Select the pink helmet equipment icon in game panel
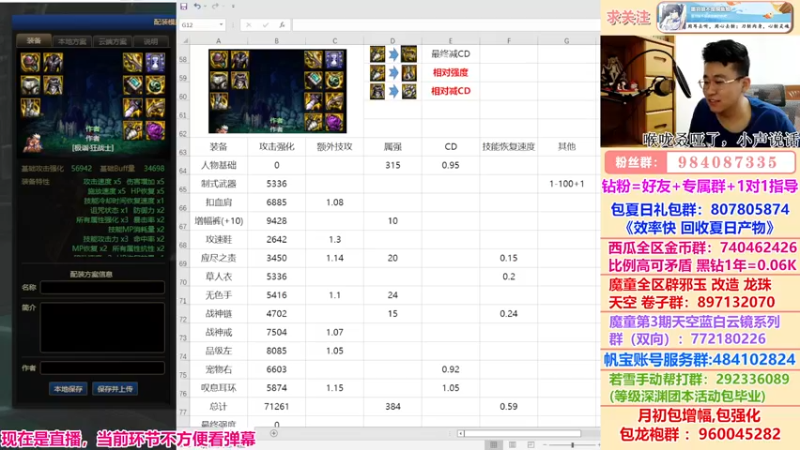800x450 pixels. [30, 62]
